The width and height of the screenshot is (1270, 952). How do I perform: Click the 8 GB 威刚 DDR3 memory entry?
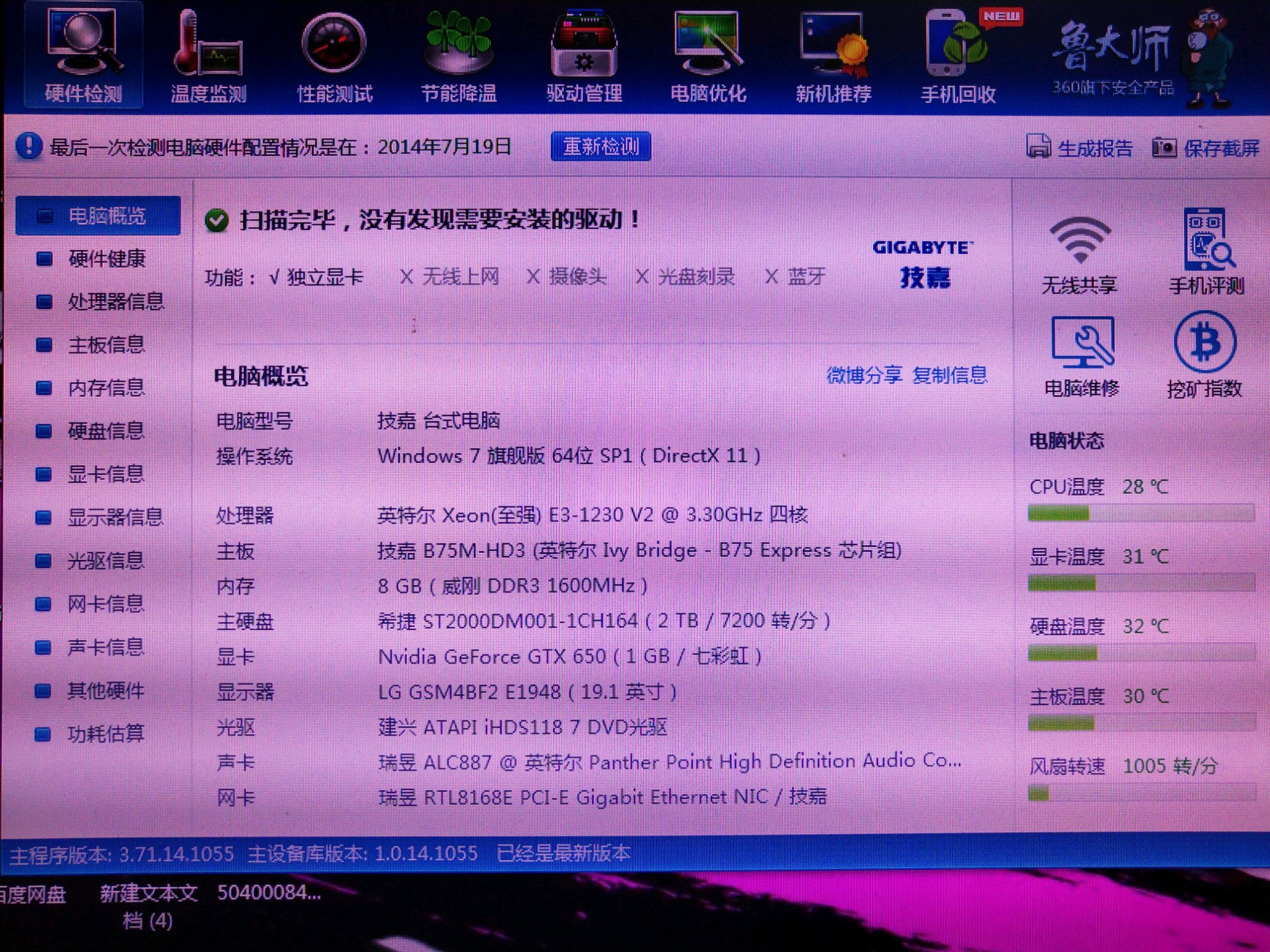(512, 586)
